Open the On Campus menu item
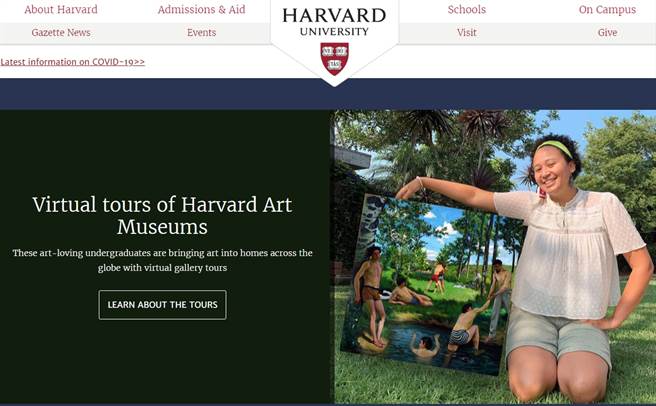The width and height of the screenshot is (656, 406). click(x=607, y=10)
